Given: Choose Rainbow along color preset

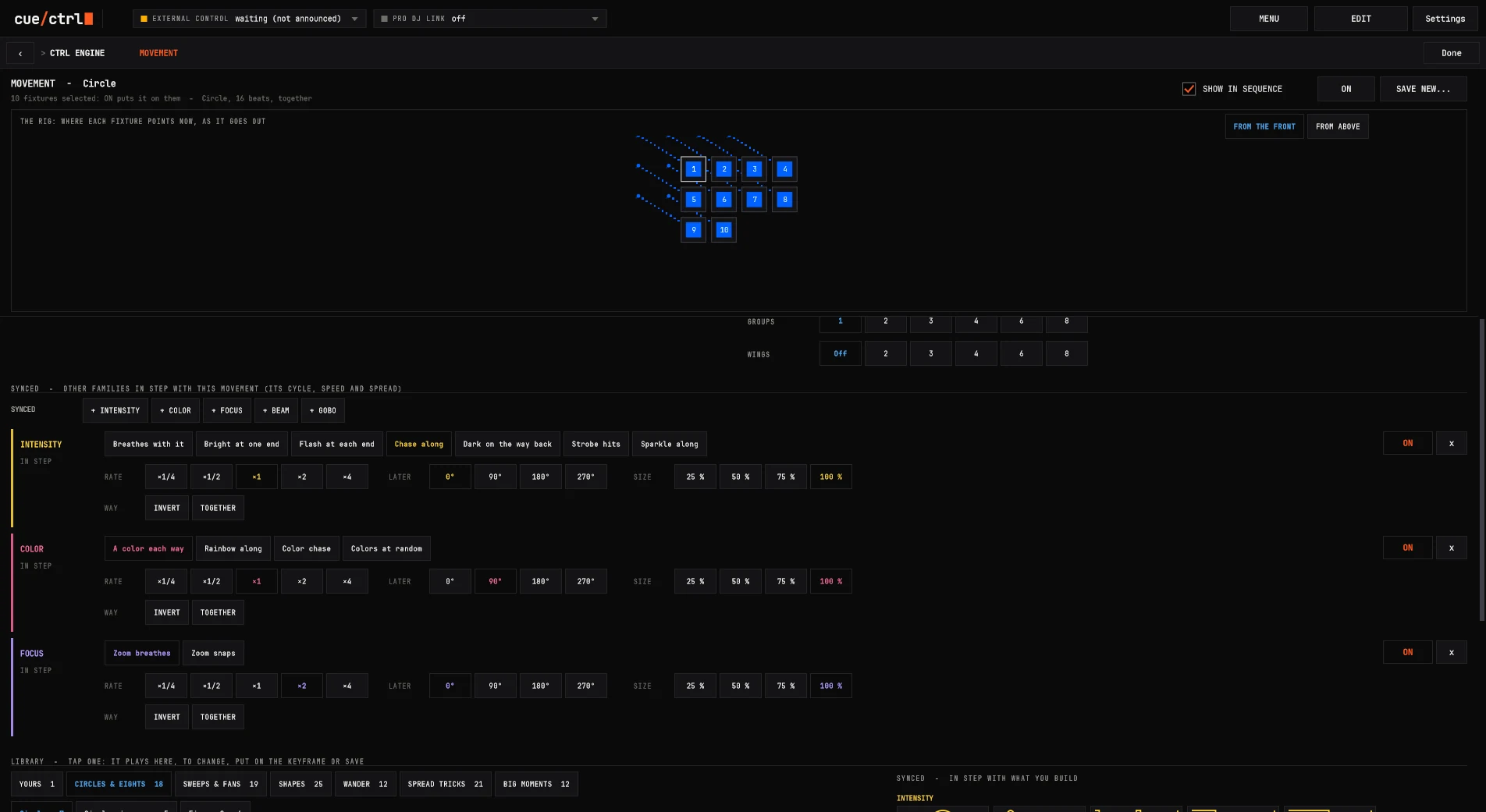Looking at the screenshot, I should (233, 548).
